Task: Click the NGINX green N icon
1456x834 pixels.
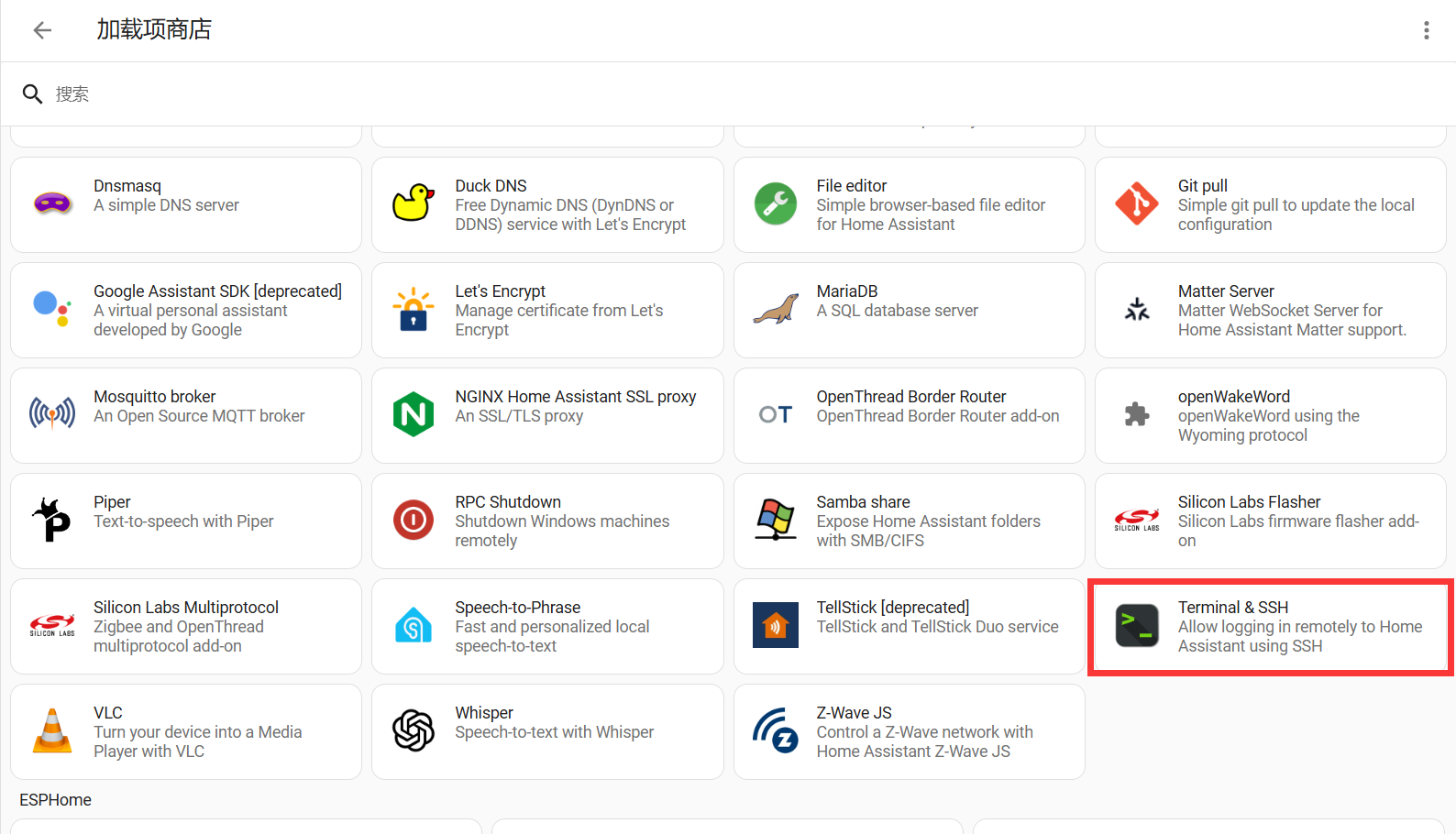Action: [414, 414]
